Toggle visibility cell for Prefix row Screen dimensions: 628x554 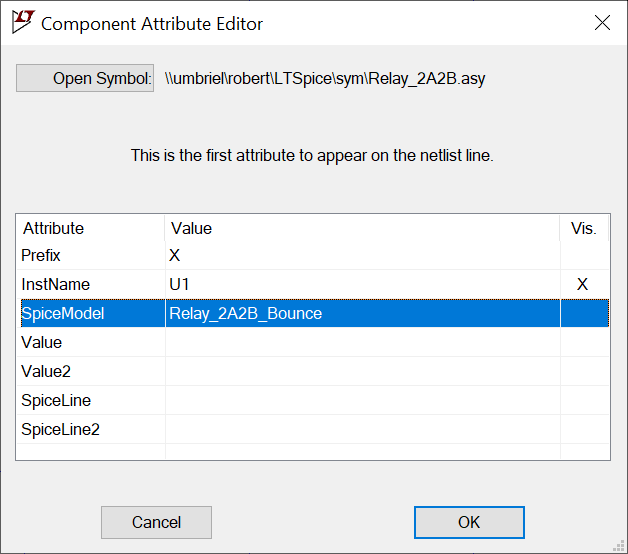pos(583,256)
